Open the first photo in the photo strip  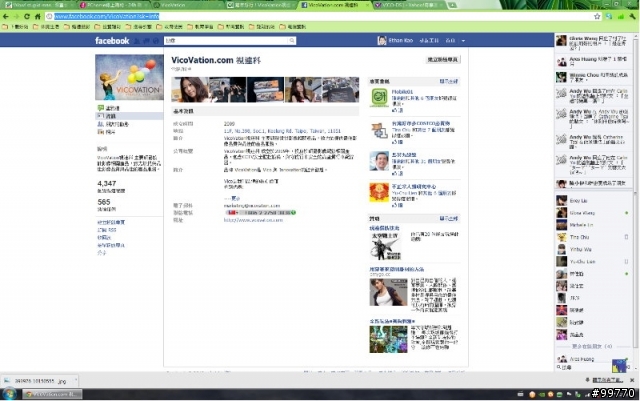(190, 89)
